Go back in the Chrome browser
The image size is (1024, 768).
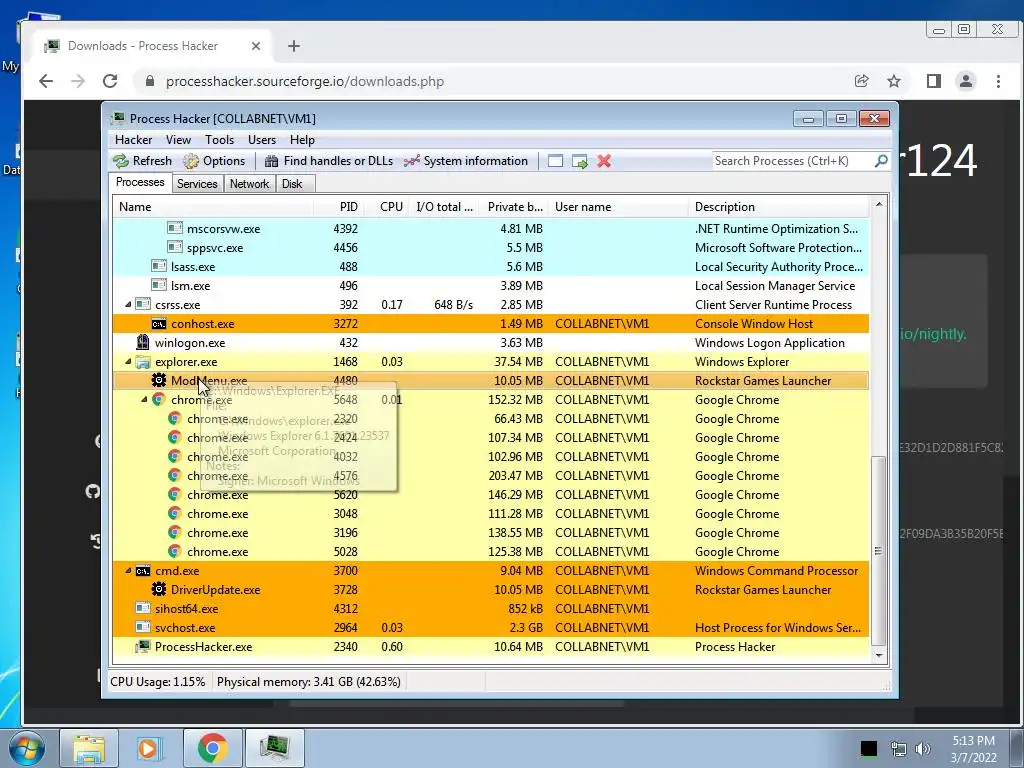pos(46,81)
